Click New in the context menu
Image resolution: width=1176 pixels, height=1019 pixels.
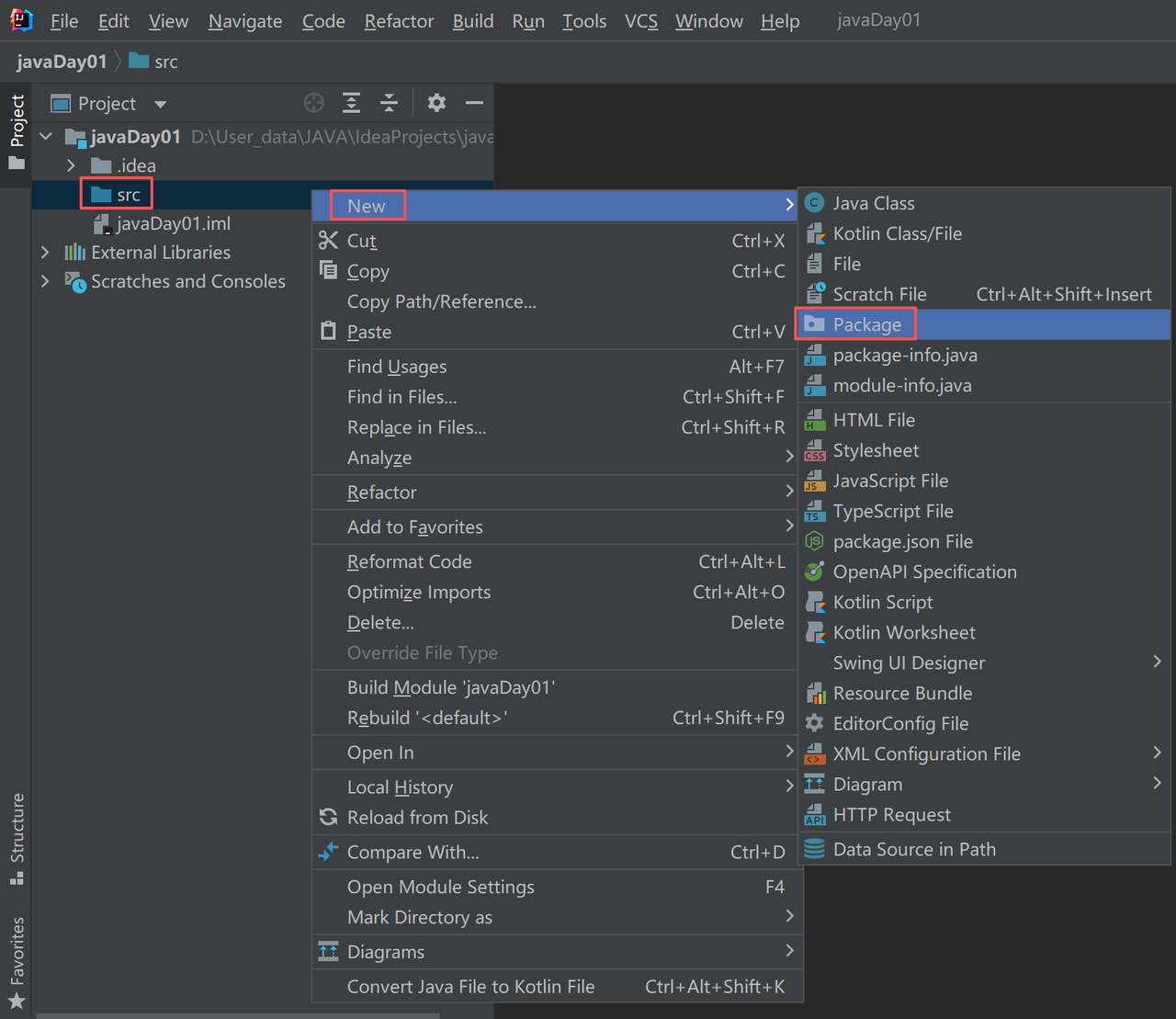tap(557, 206)
